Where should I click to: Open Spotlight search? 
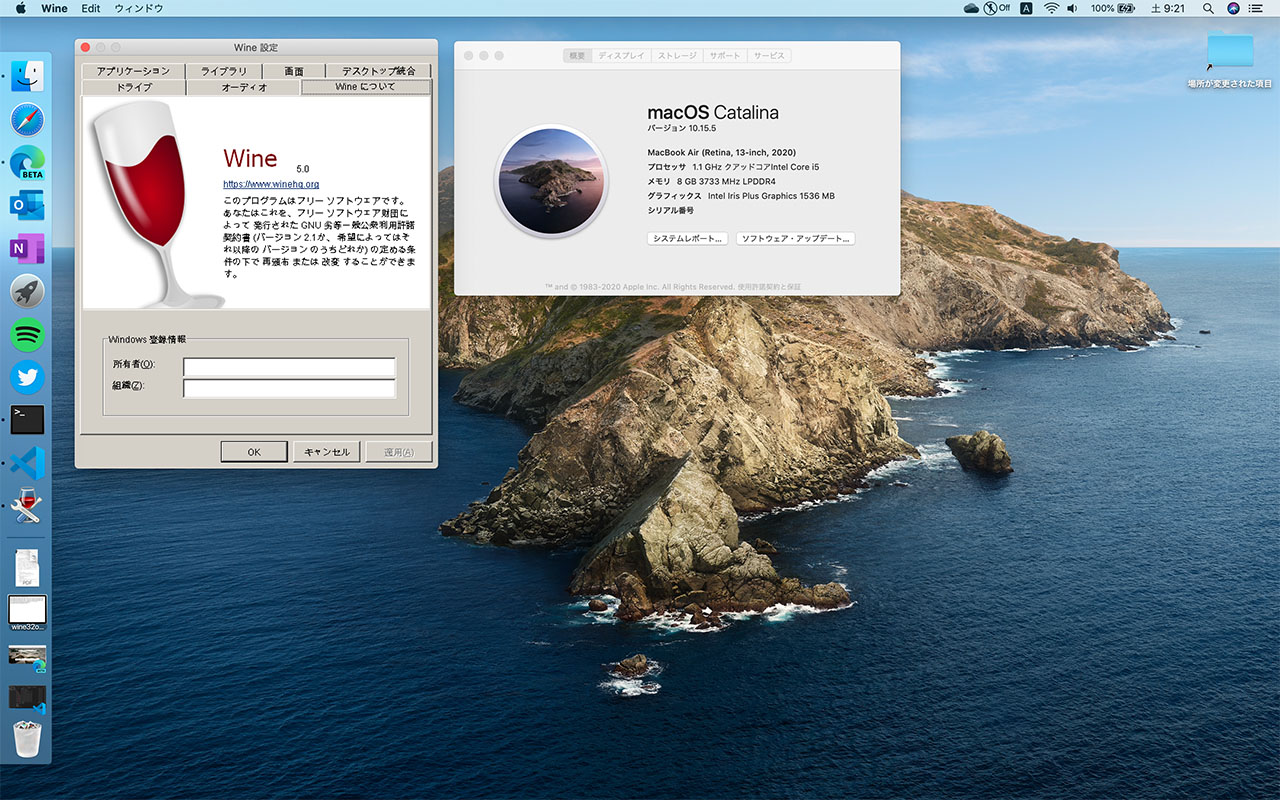(1208, 8)
